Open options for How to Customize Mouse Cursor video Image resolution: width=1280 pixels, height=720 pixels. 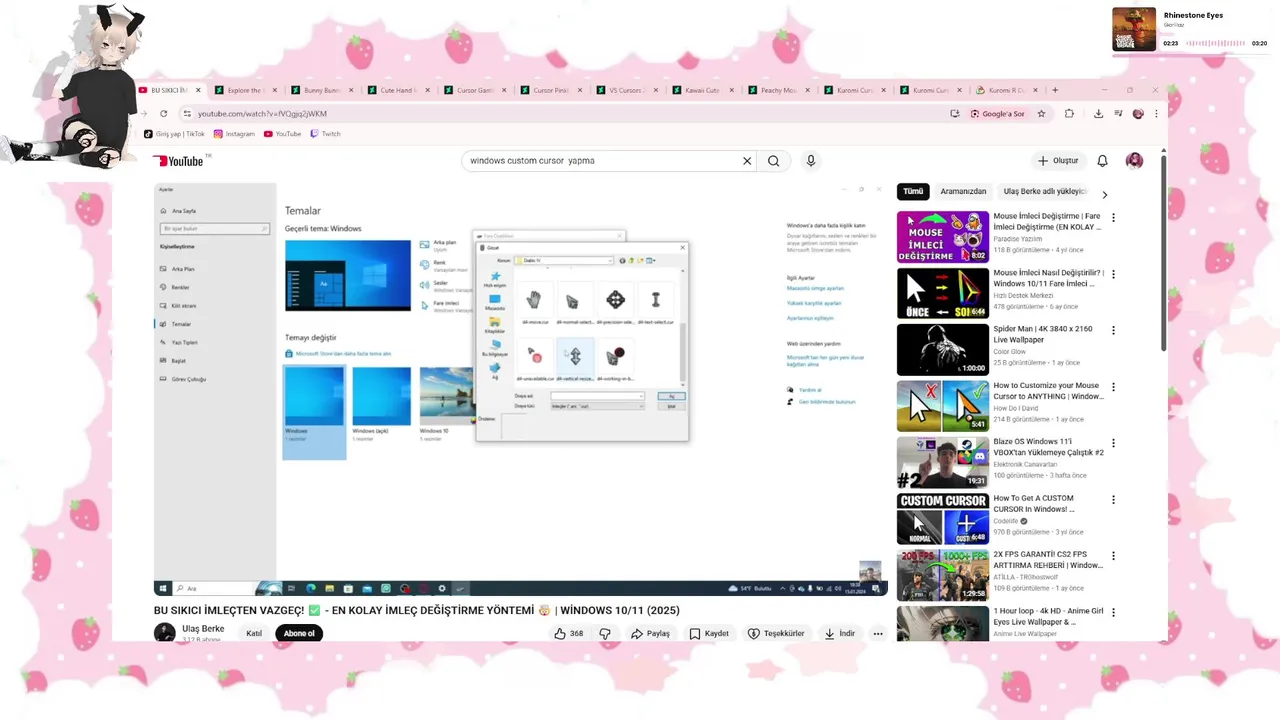(1113, 387)
